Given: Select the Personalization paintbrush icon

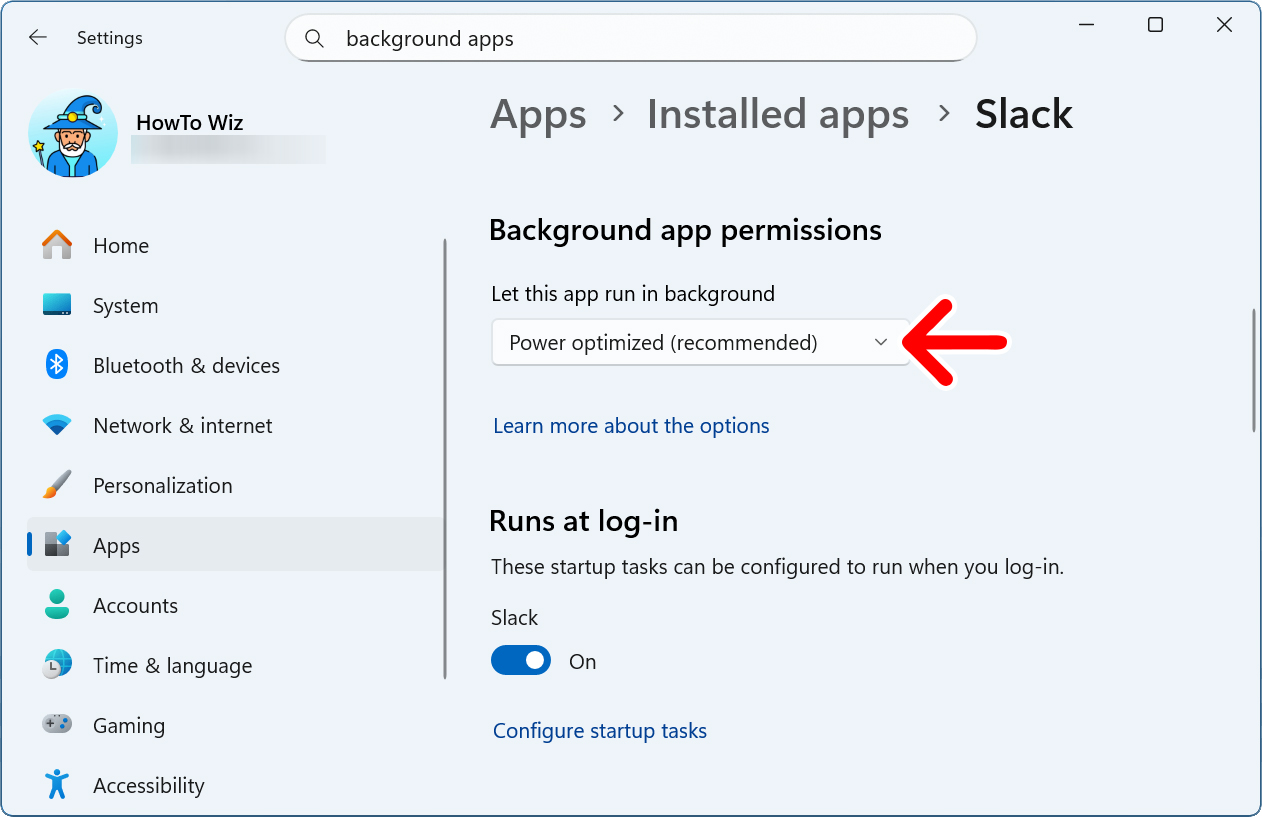Looking at the screenshot, I should point(57,485).
